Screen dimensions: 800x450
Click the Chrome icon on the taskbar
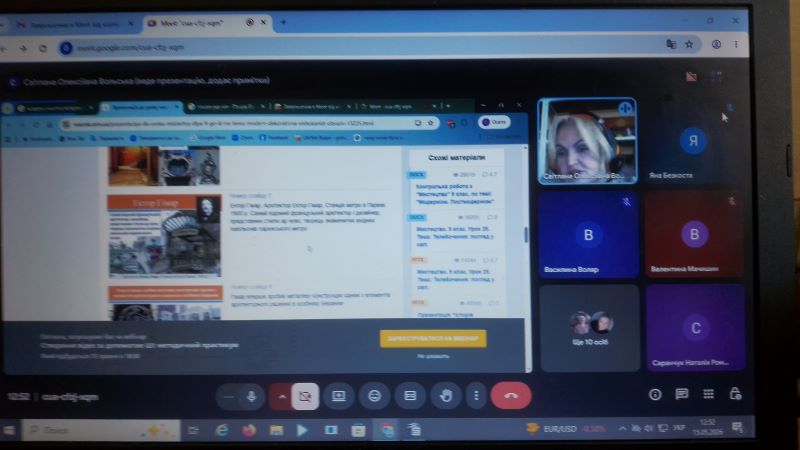coord(386,431)
